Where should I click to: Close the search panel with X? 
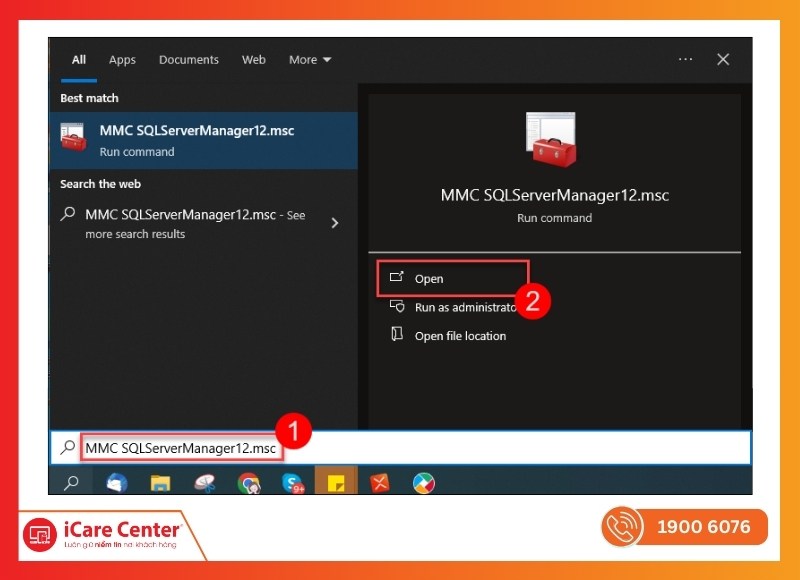click(723, 59)
